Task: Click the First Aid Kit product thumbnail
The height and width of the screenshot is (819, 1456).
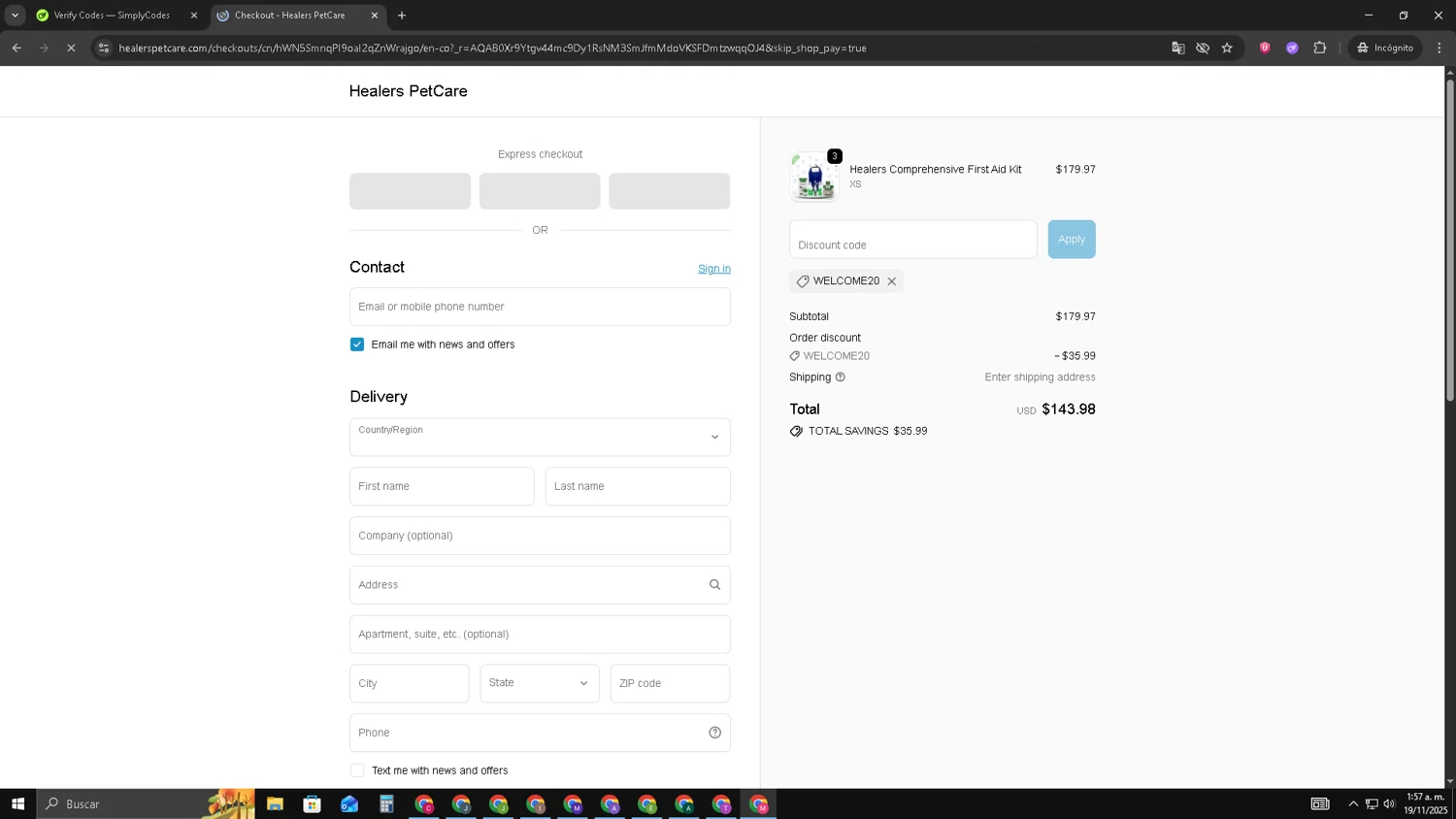Action: [813, 178]
